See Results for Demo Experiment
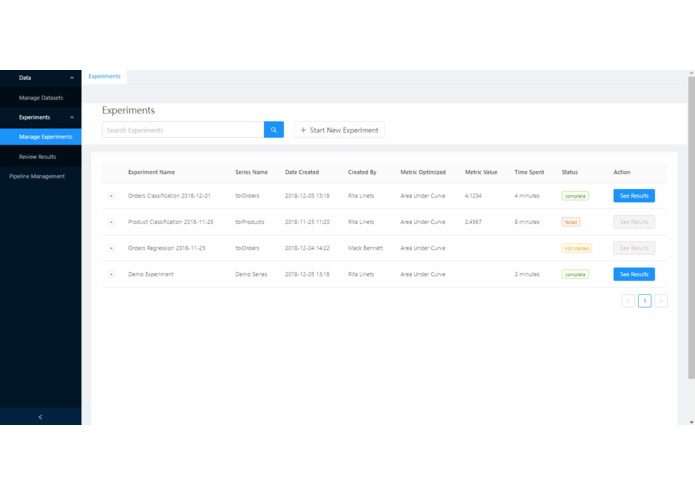This screenshot has width=695, height=494. coord(634,274)
